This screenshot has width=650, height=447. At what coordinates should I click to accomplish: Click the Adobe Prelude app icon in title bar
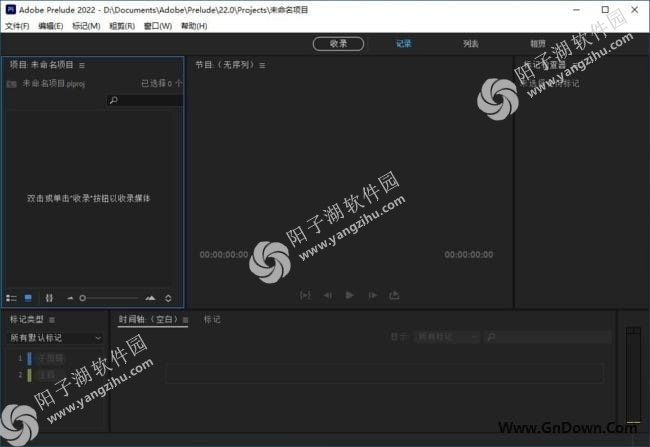pyautogui.click(x=10, y=10)
